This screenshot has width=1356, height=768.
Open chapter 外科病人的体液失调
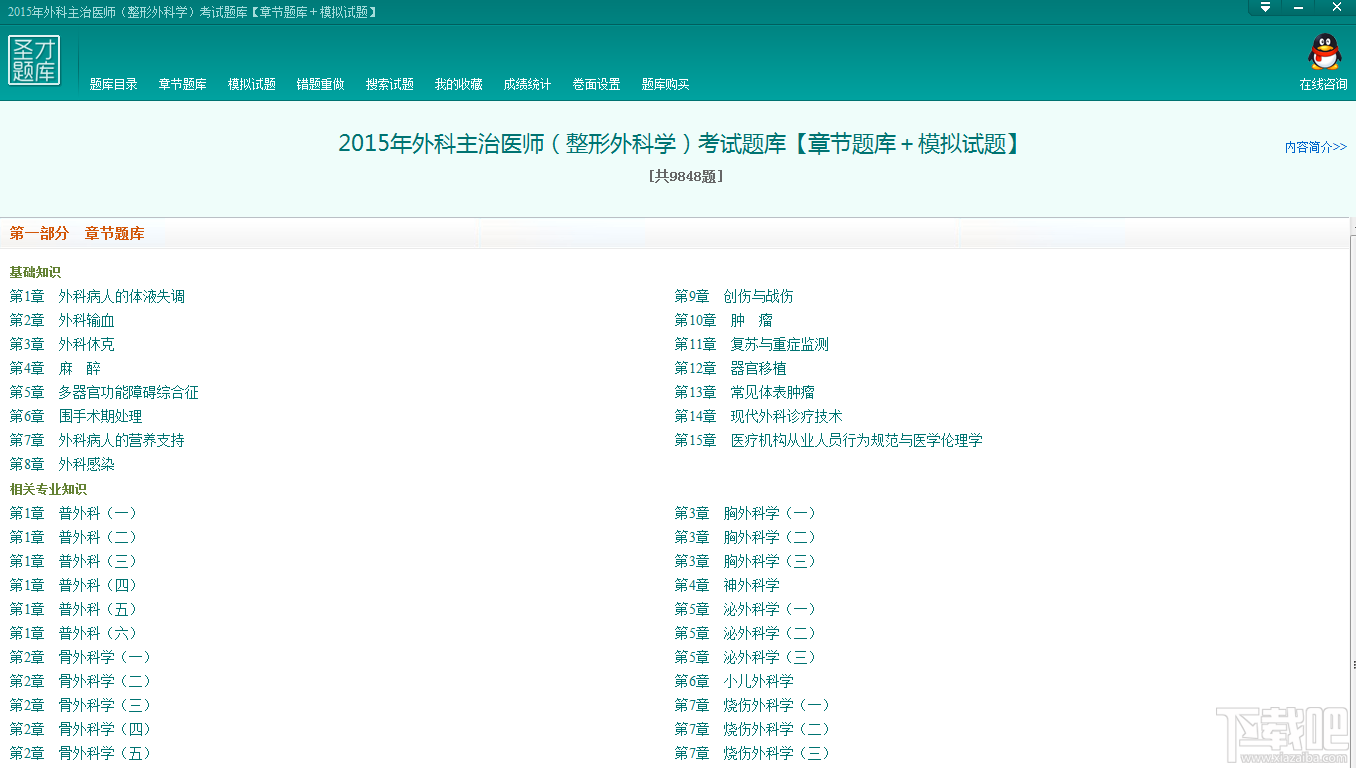click(x=97, y=296)
